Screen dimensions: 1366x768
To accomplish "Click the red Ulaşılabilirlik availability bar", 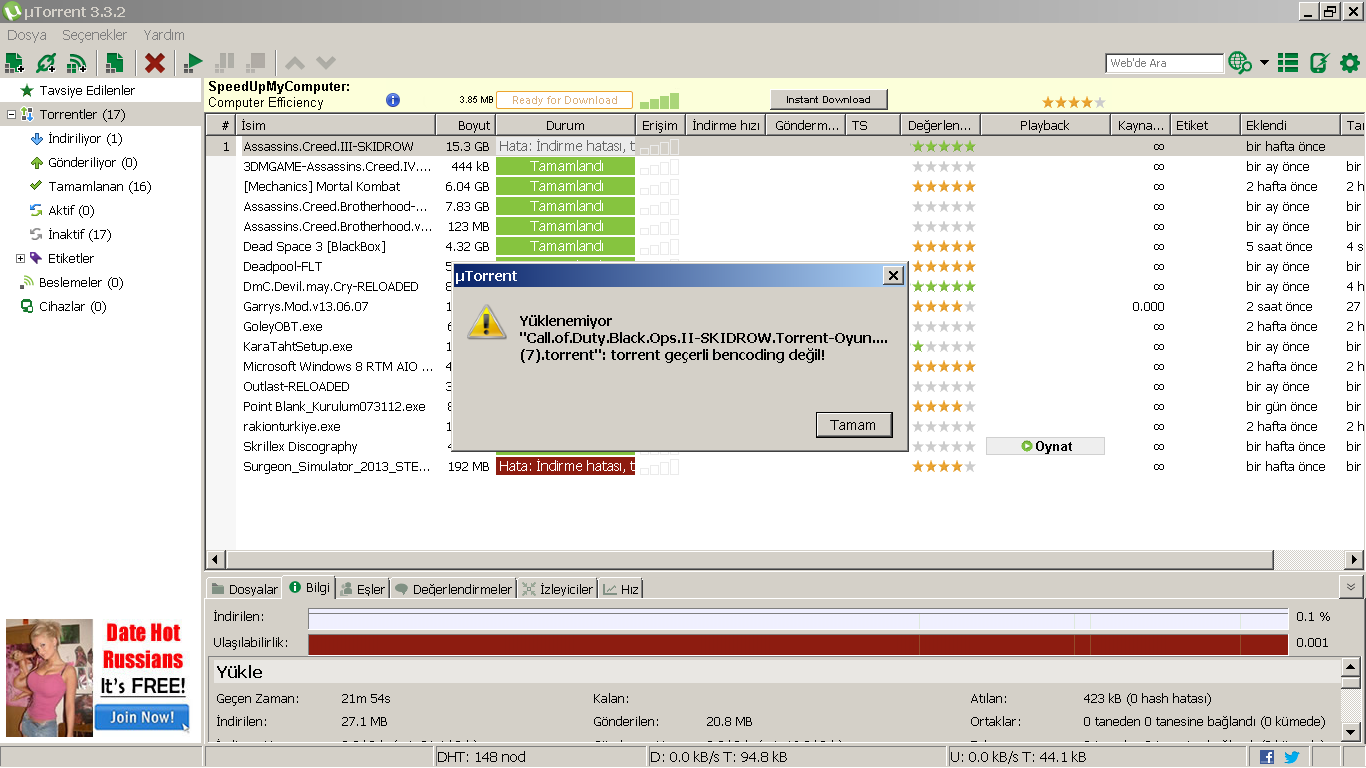I will point(798,644).
